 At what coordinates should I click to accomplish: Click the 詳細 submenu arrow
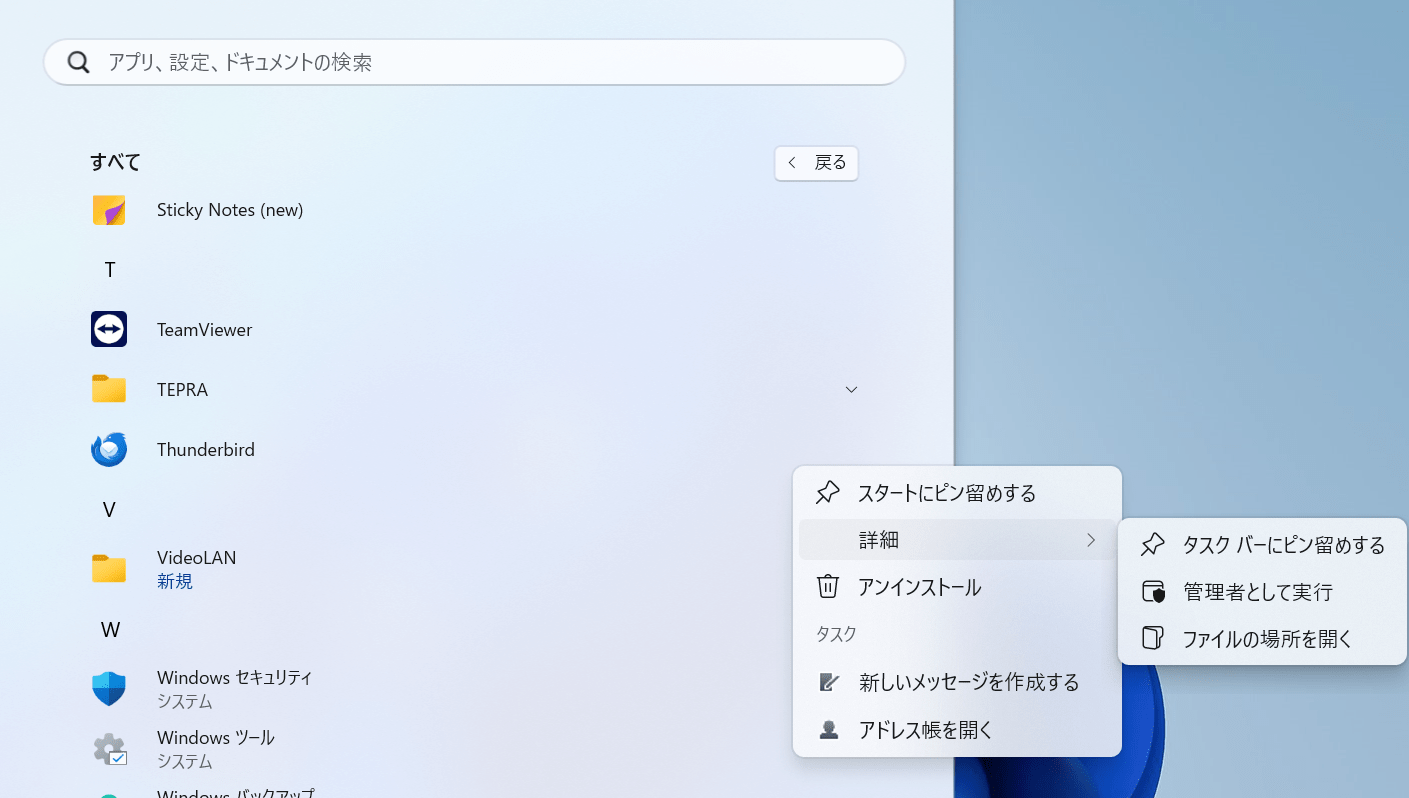click(x=1091, y=540)
